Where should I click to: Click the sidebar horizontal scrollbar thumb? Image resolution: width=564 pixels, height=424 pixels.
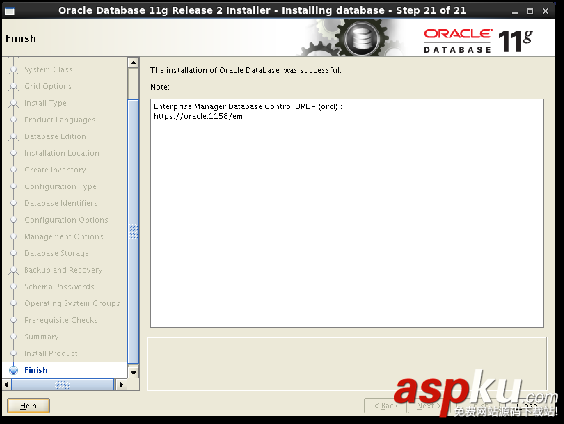click(63, 384)
